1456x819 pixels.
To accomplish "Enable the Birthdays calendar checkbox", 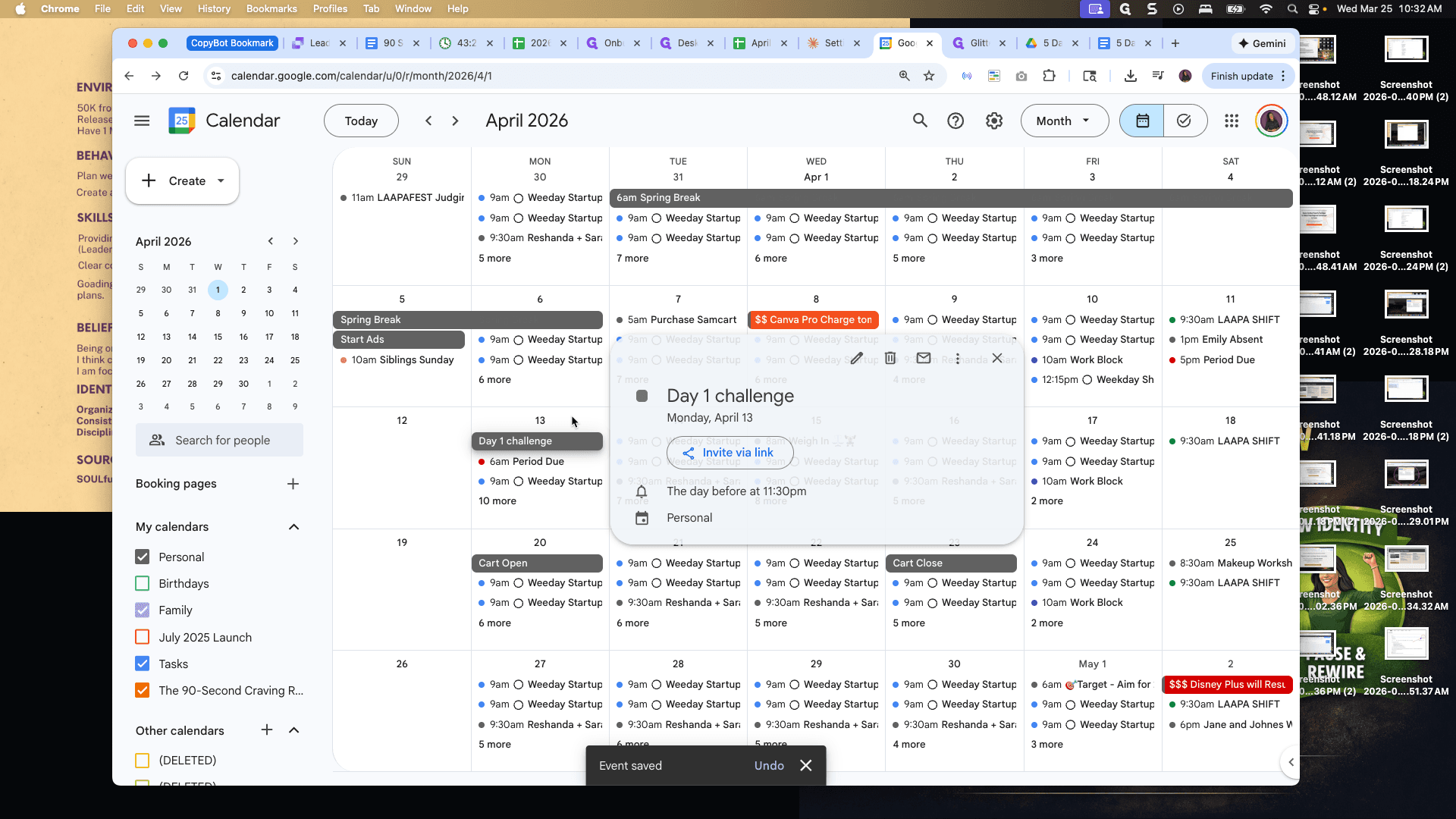I will tap(142, 583).
